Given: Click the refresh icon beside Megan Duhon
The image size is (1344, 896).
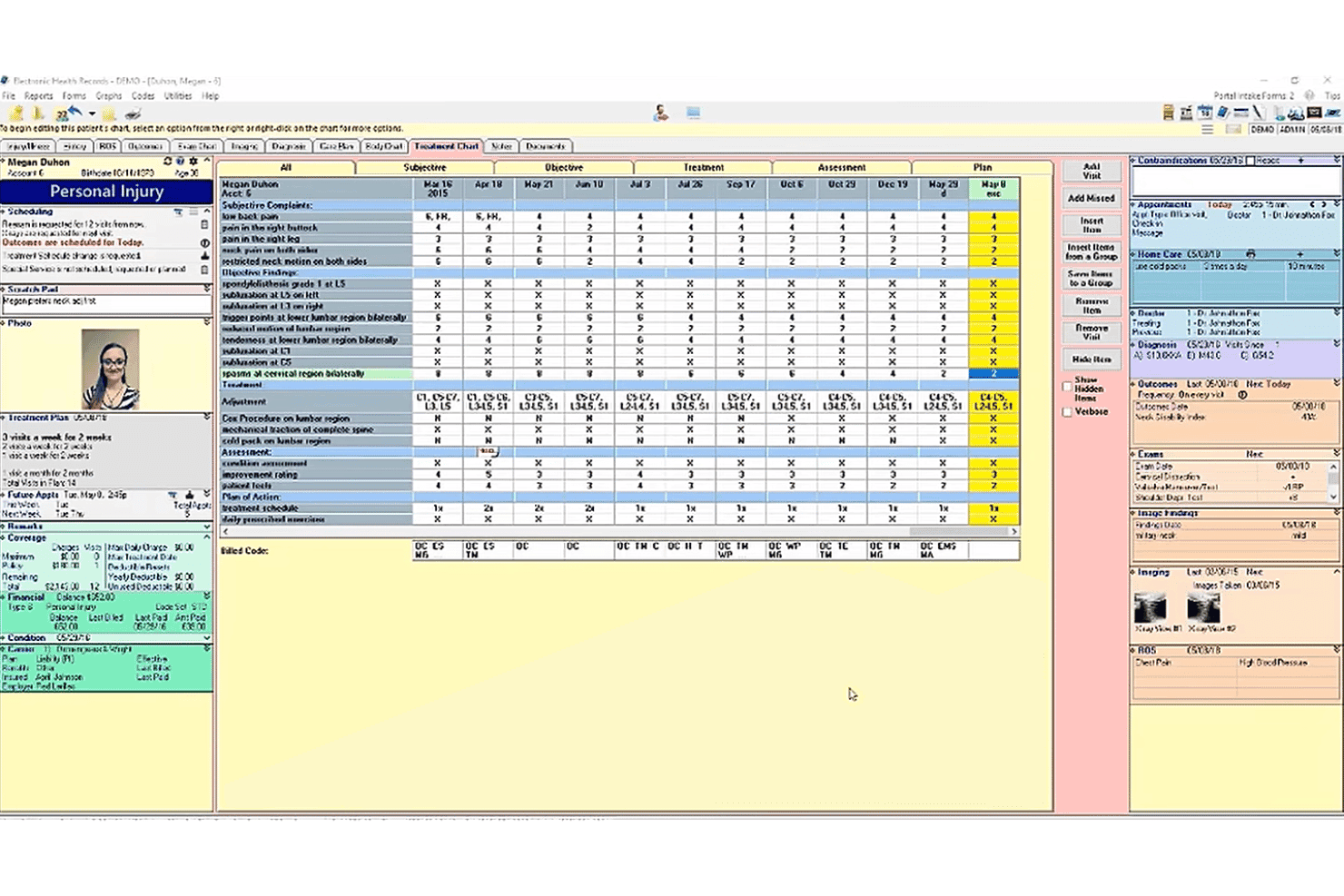Looking at the screenshot, I should 167,162.
